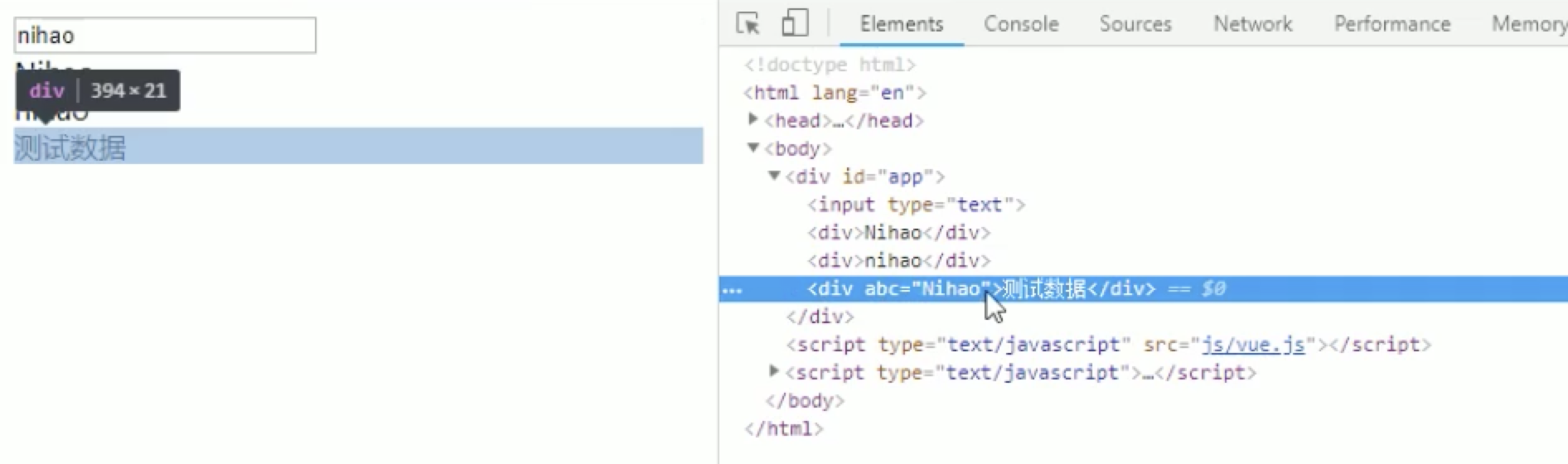Open the Network tab
The width and height of the screenshot is (1568, 464).
coord(1253,24)
